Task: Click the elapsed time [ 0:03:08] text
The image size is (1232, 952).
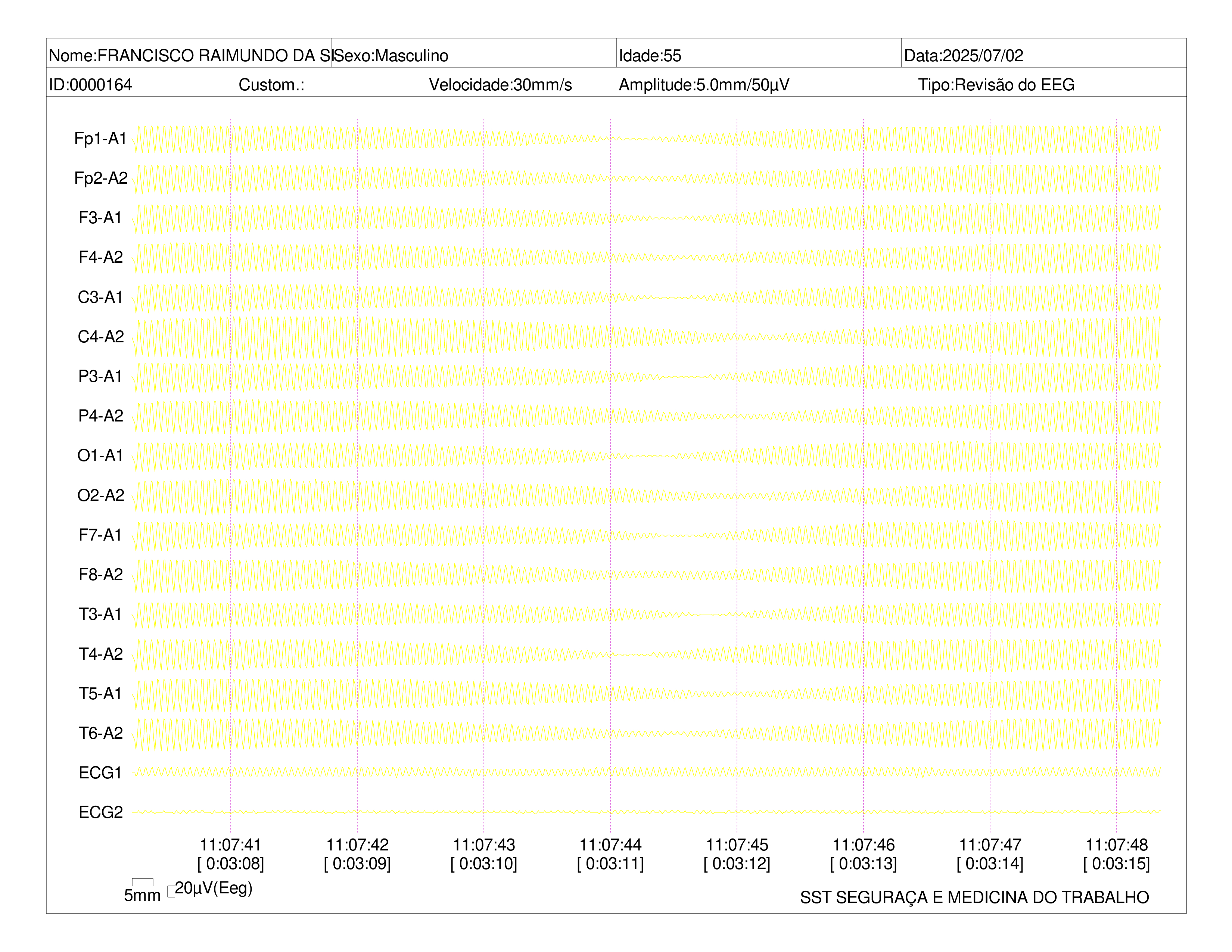Action: (230, 864)
